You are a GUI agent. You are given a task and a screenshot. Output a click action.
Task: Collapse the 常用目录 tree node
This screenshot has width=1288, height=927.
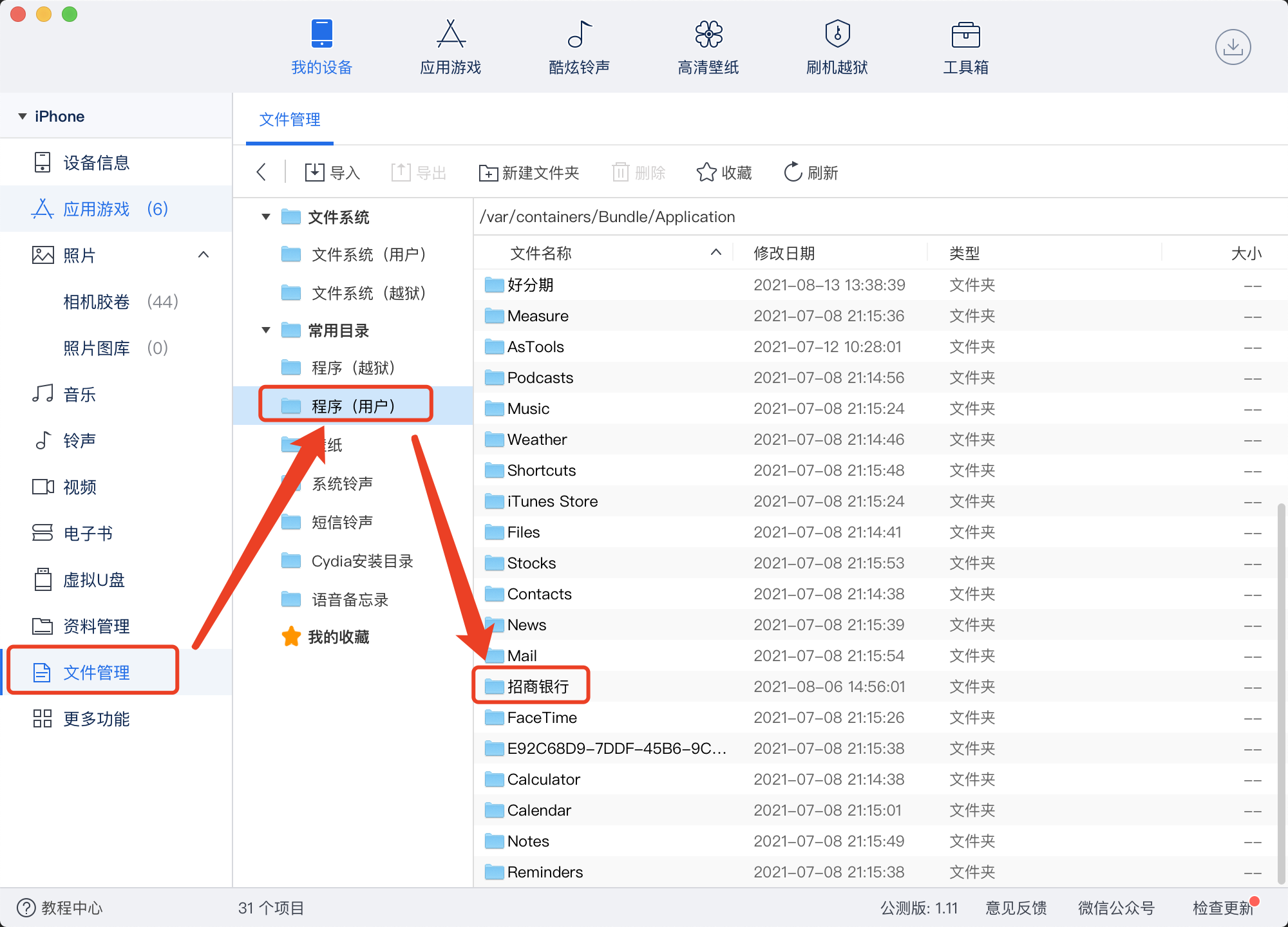(266, 330)
